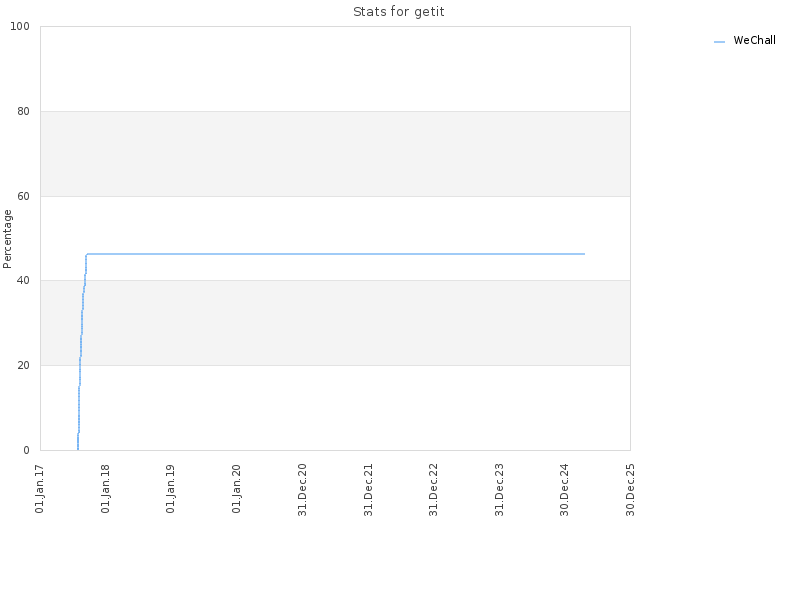Click the 20 y-axis tick label
This screenshot has width=800, height=600.
(23, 365)
